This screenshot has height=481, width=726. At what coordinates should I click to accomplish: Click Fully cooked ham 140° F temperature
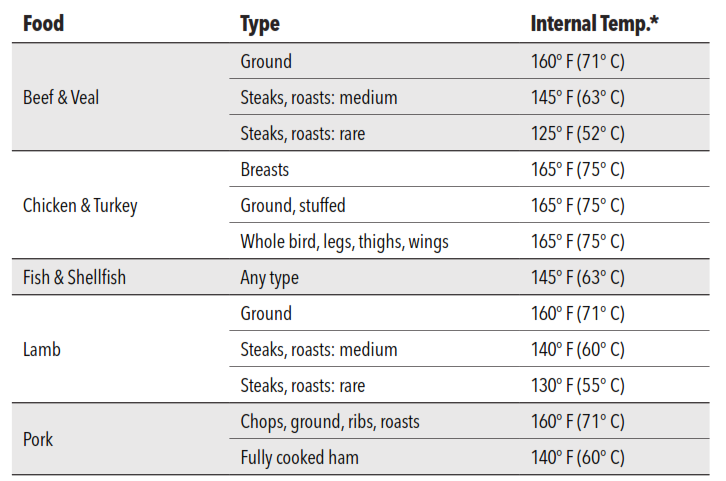click(578, 457)
